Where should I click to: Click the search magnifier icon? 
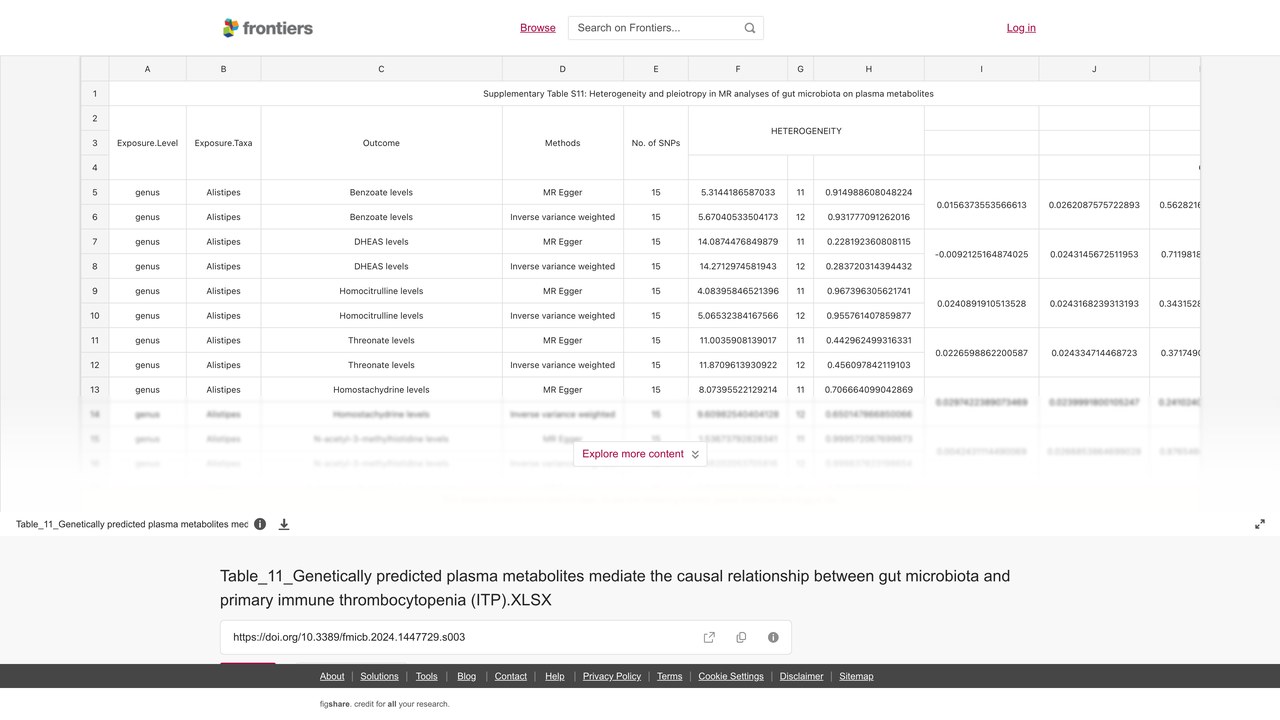(x=750, y=28)
